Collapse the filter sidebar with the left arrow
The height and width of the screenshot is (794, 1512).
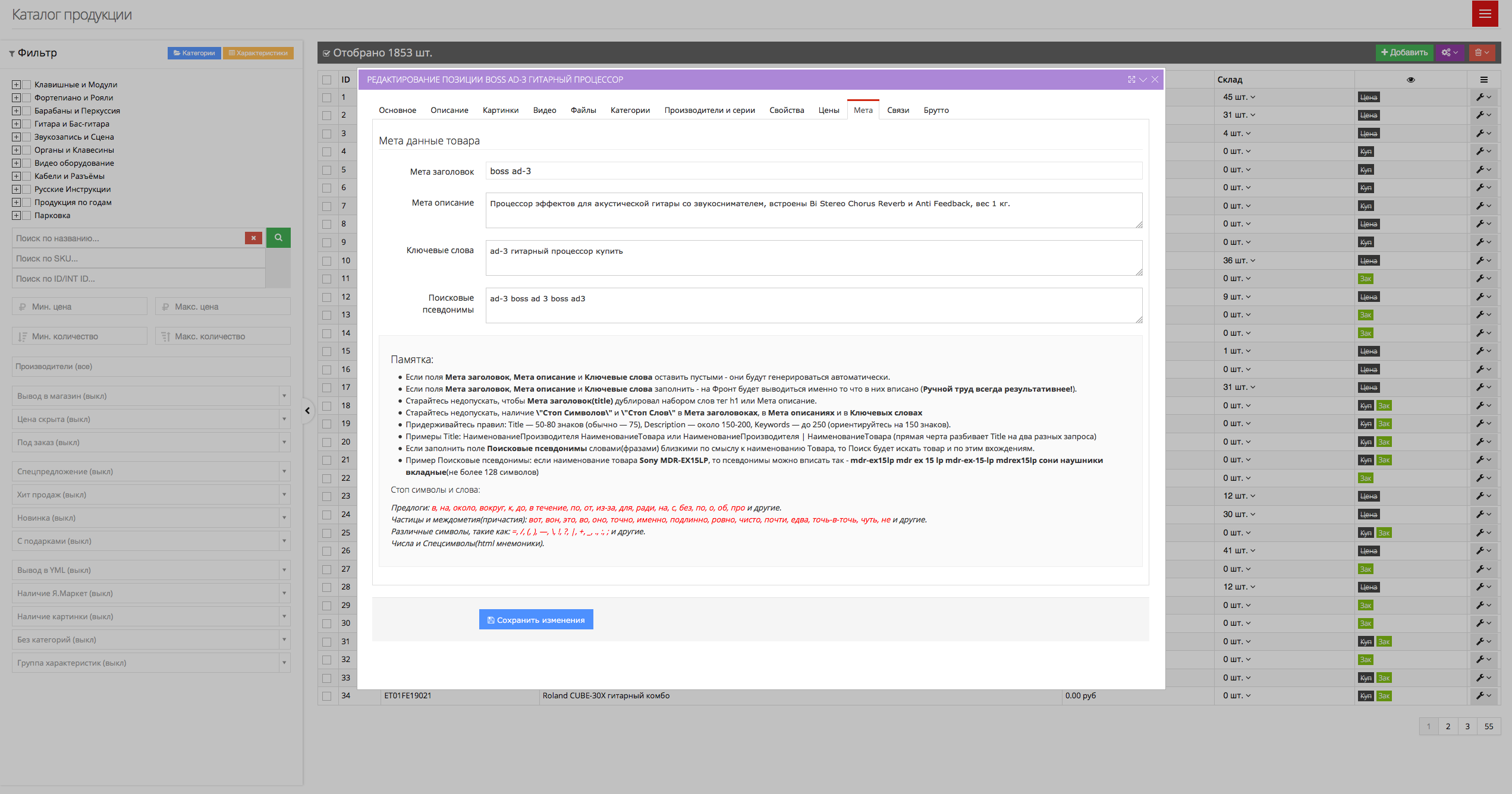(307, 410)
